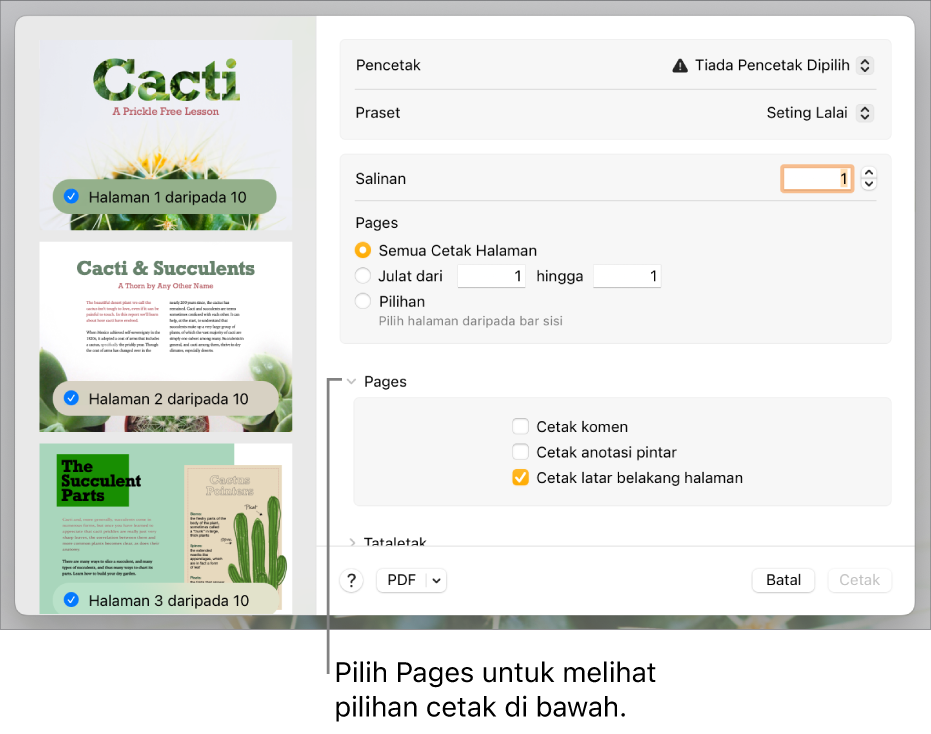Image resolution: width=931 pixels, height=734 pixels.
Task: Click the Praset label
Action: pyautogui.click(x=378, y=113)
